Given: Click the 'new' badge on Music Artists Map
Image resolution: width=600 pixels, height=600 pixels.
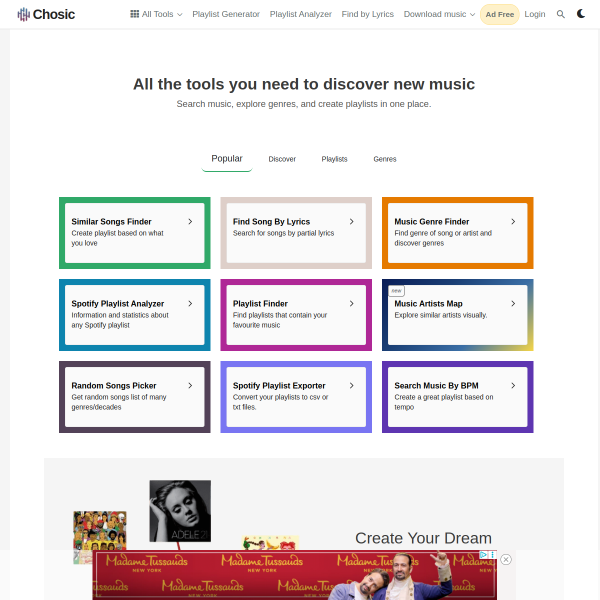Looking at the screenshot, I should click(x=396, y=291).
